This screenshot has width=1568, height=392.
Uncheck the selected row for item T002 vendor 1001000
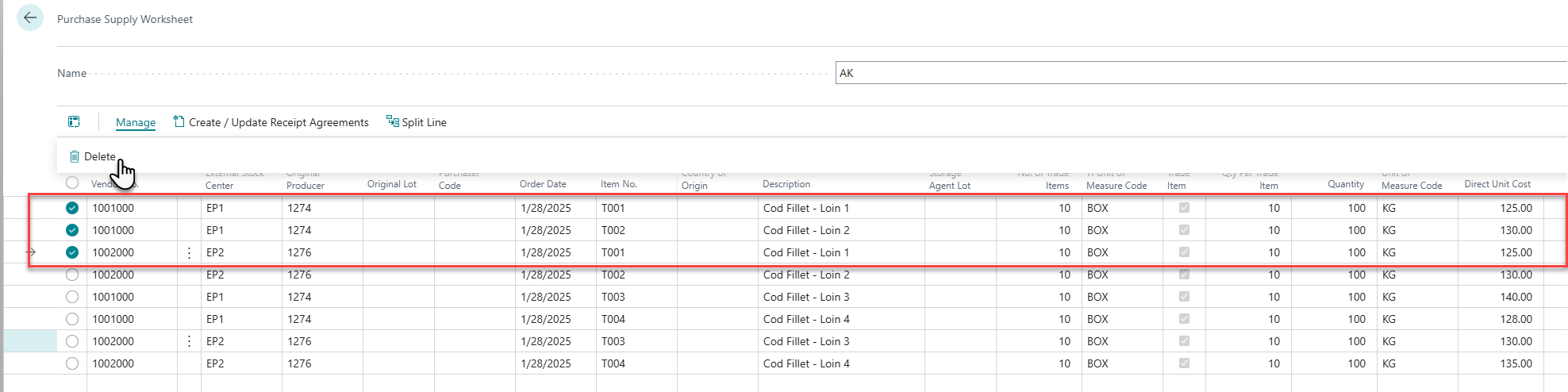72,230
